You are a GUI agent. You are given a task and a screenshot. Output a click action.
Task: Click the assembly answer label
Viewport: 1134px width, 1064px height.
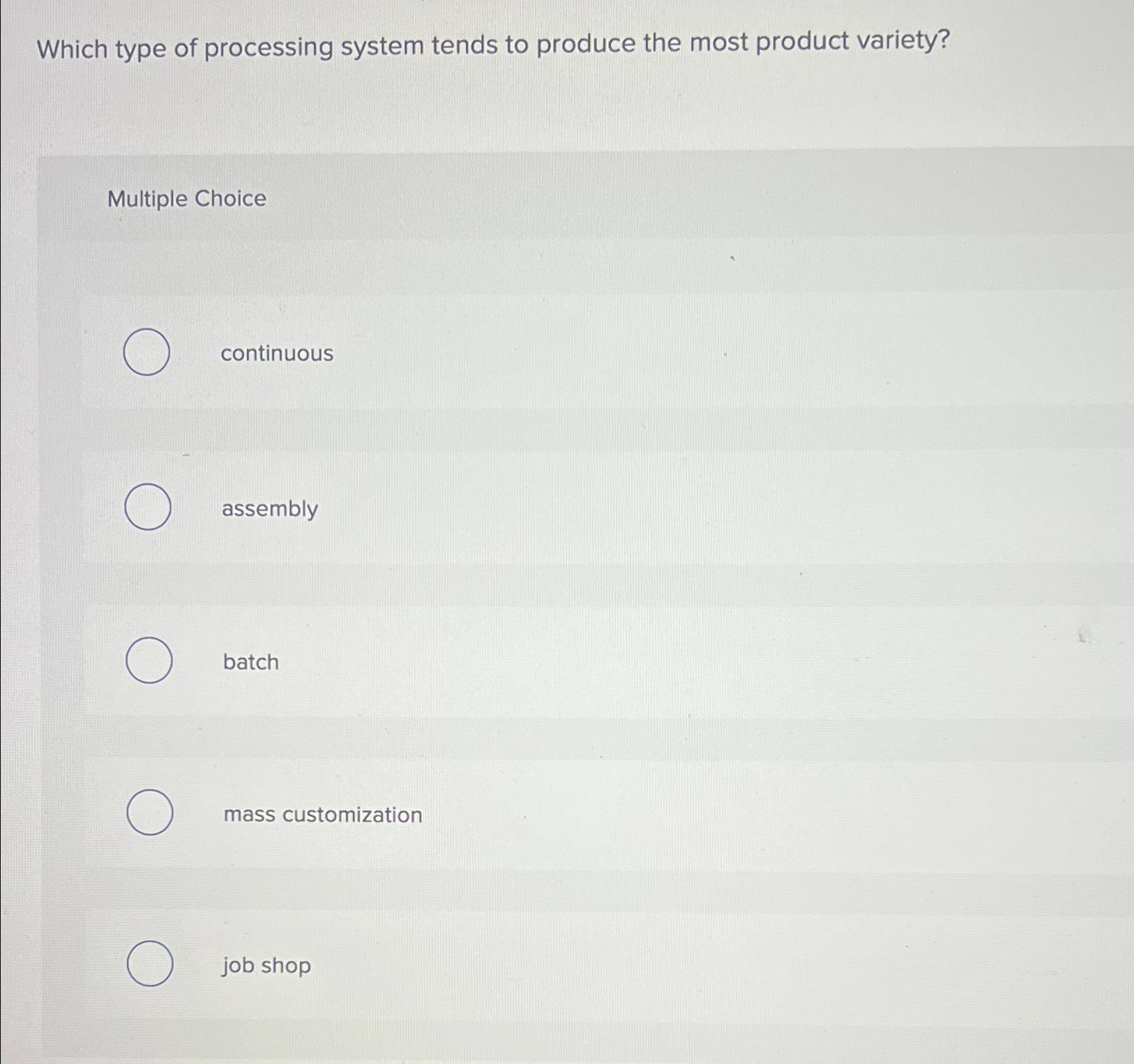(271, 509)
